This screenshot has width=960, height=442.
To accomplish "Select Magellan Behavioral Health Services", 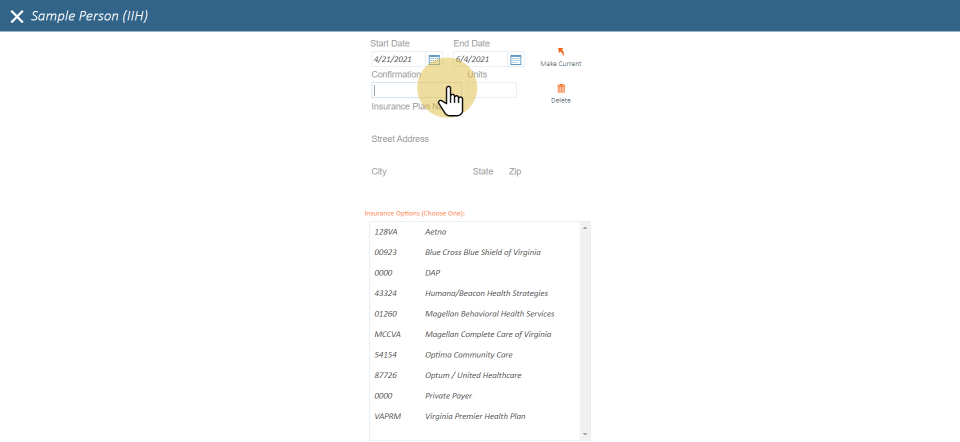I will (489, 313).
